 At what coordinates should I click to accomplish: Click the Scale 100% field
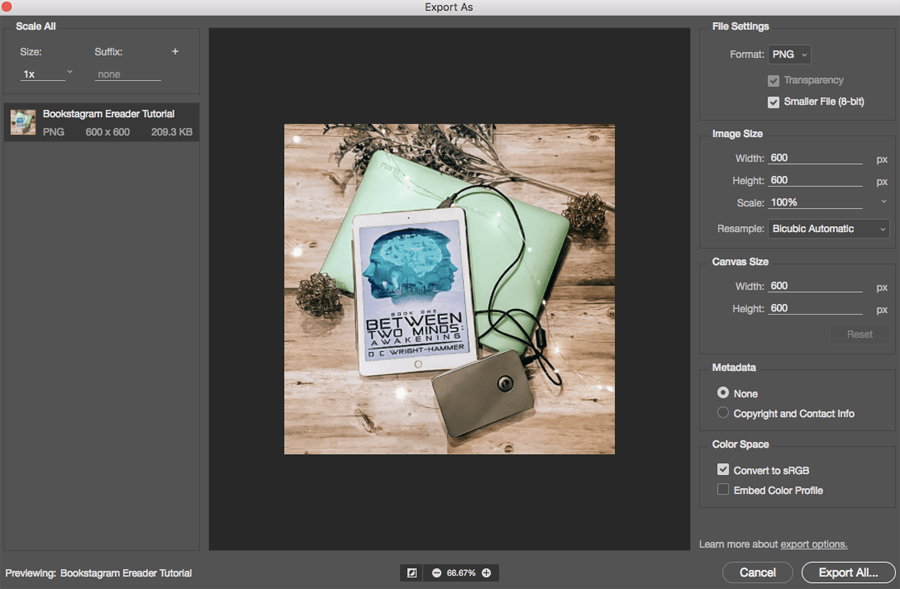tap(815, 203)
